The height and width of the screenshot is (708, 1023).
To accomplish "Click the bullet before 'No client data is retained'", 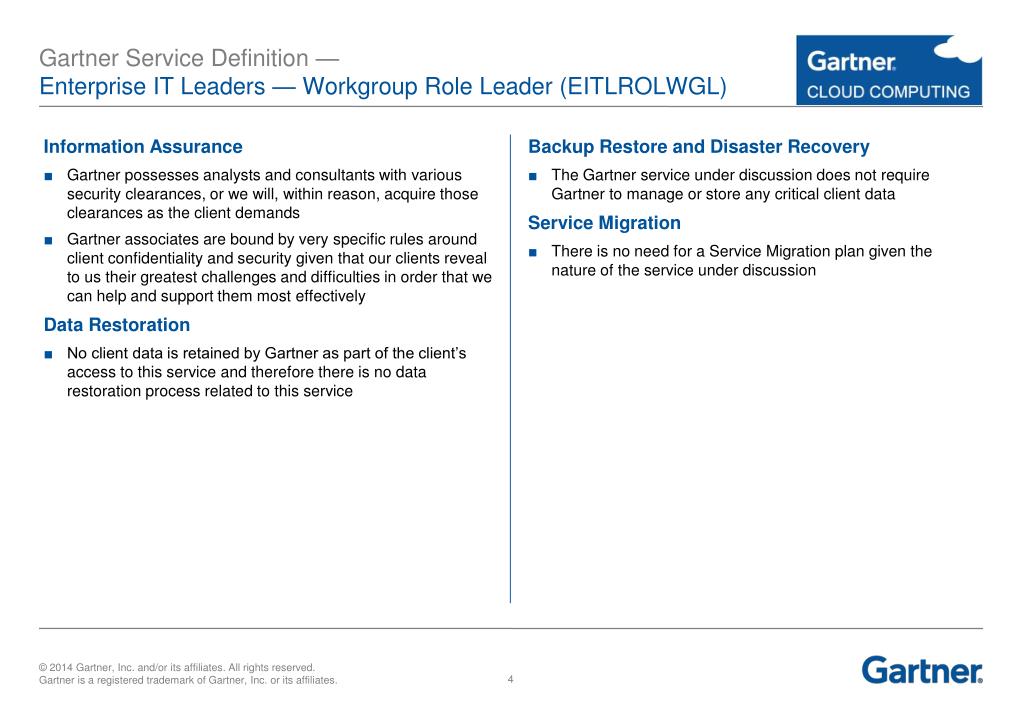I will (x=48, y=354).
